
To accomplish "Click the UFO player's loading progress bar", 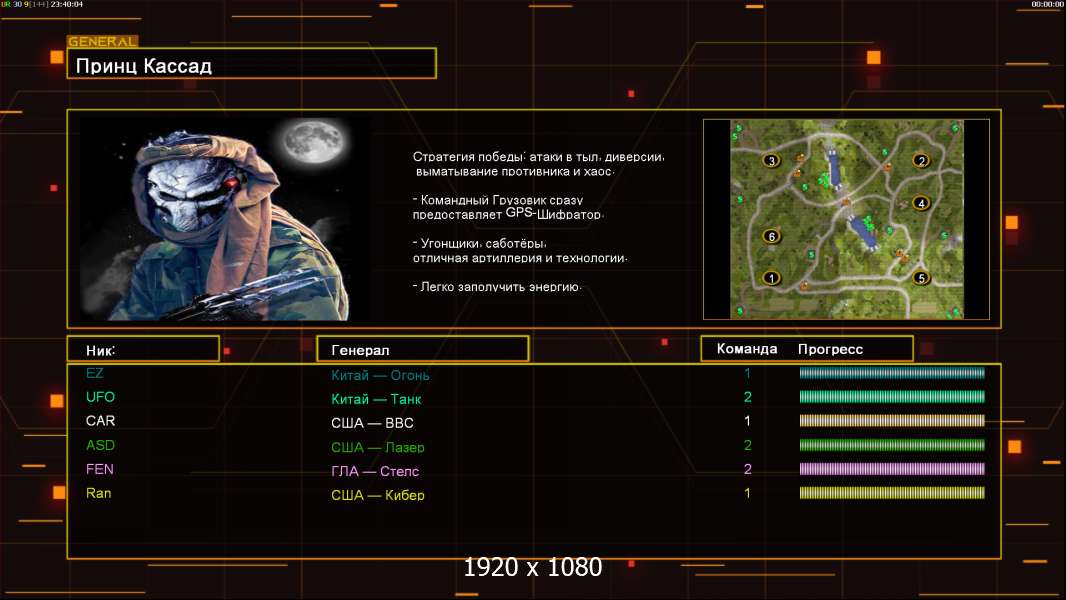I will click(892, 396).
